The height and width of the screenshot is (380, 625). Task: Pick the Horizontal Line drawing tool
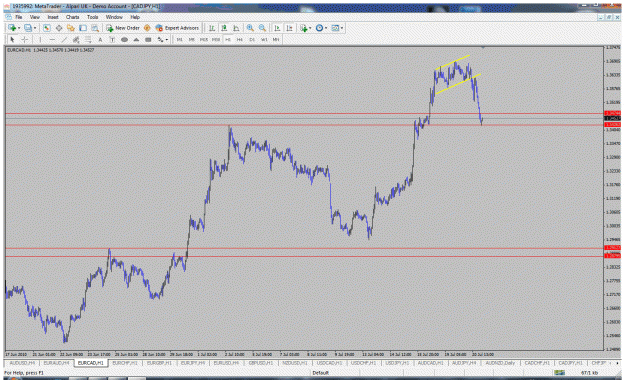(52, 39)
